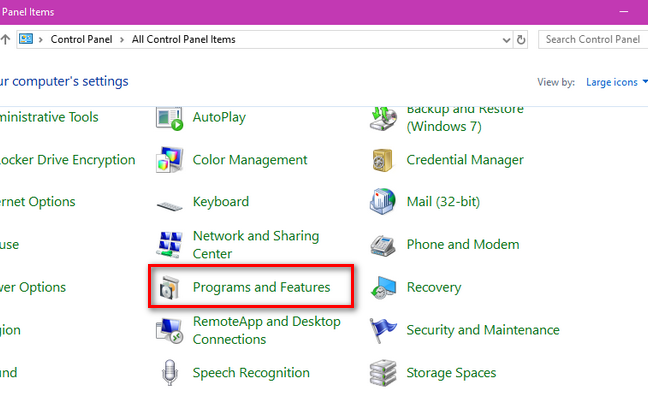Open the Phone and Modem icon
Screen dimensions: 648x400
pyautogui.click(x=383, y=245)
